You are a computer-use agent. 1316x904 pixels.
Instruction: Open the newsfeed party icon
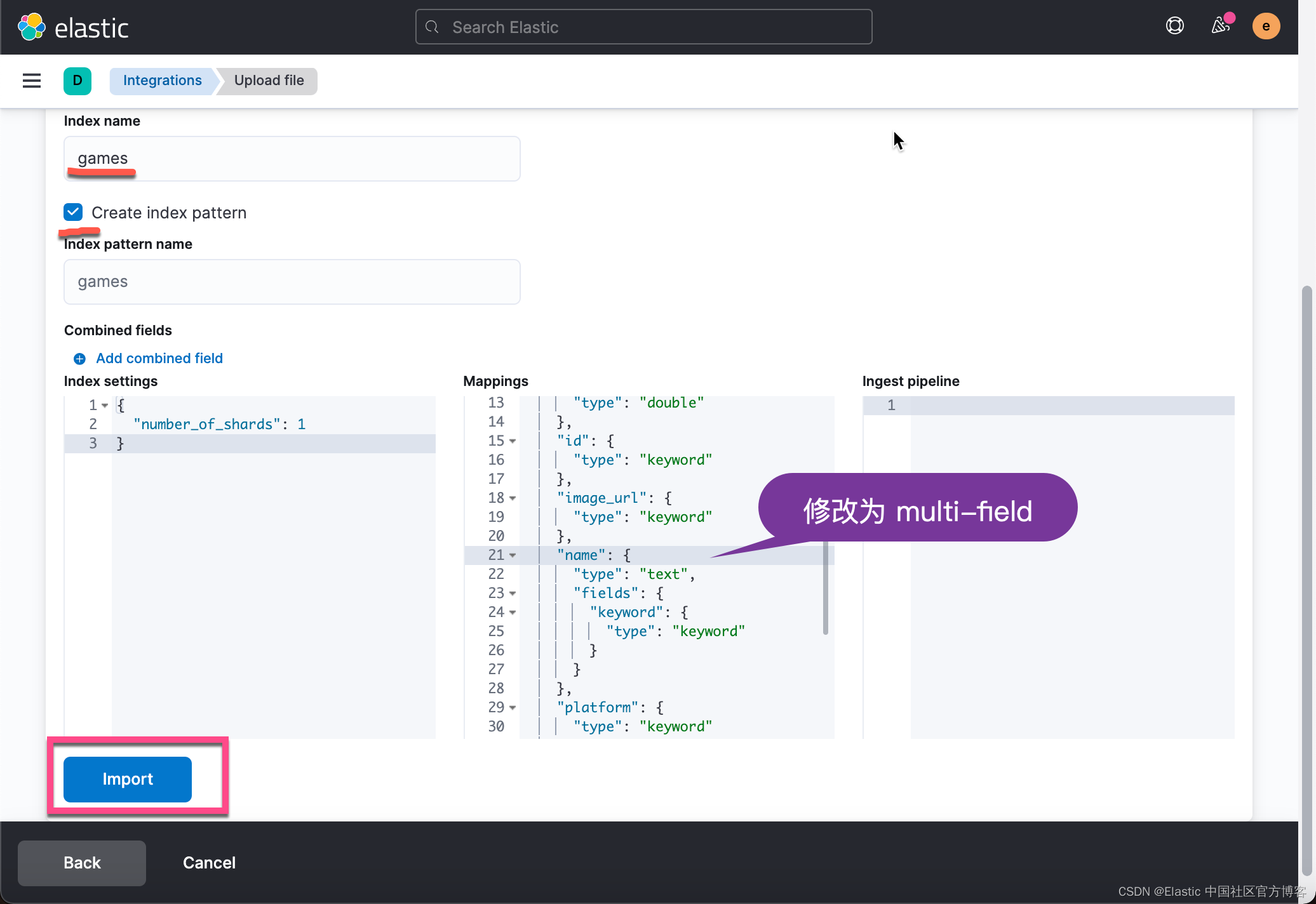[1220, 26]
